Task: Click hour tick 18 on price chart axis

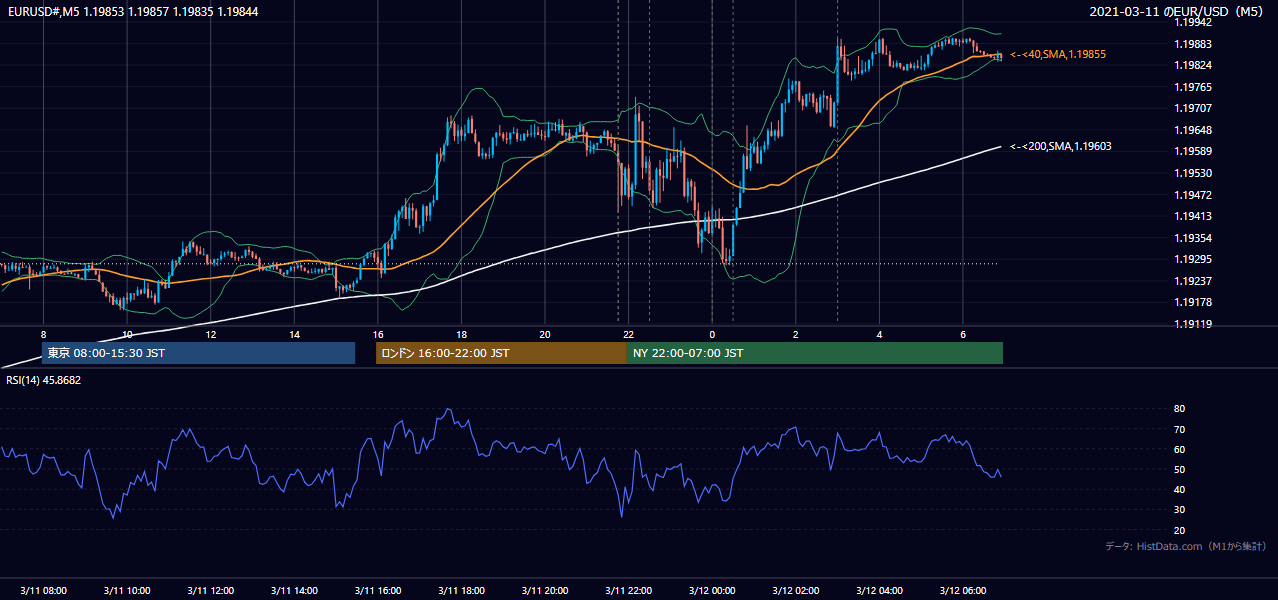Action: (x=461, y=334)
